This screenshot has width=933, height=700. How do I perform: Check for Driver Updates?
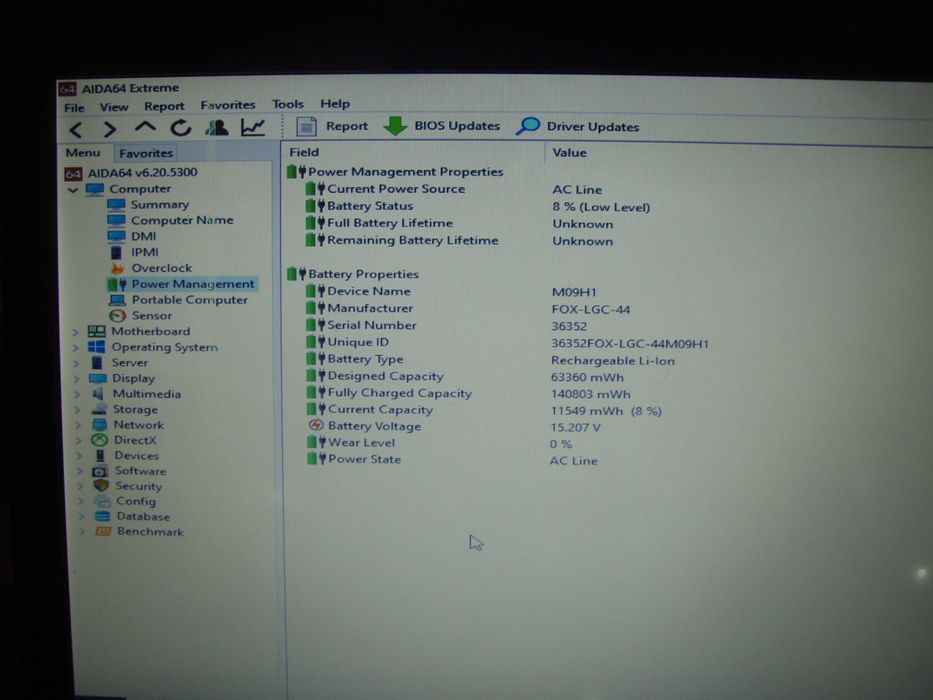tap(577, 126)
